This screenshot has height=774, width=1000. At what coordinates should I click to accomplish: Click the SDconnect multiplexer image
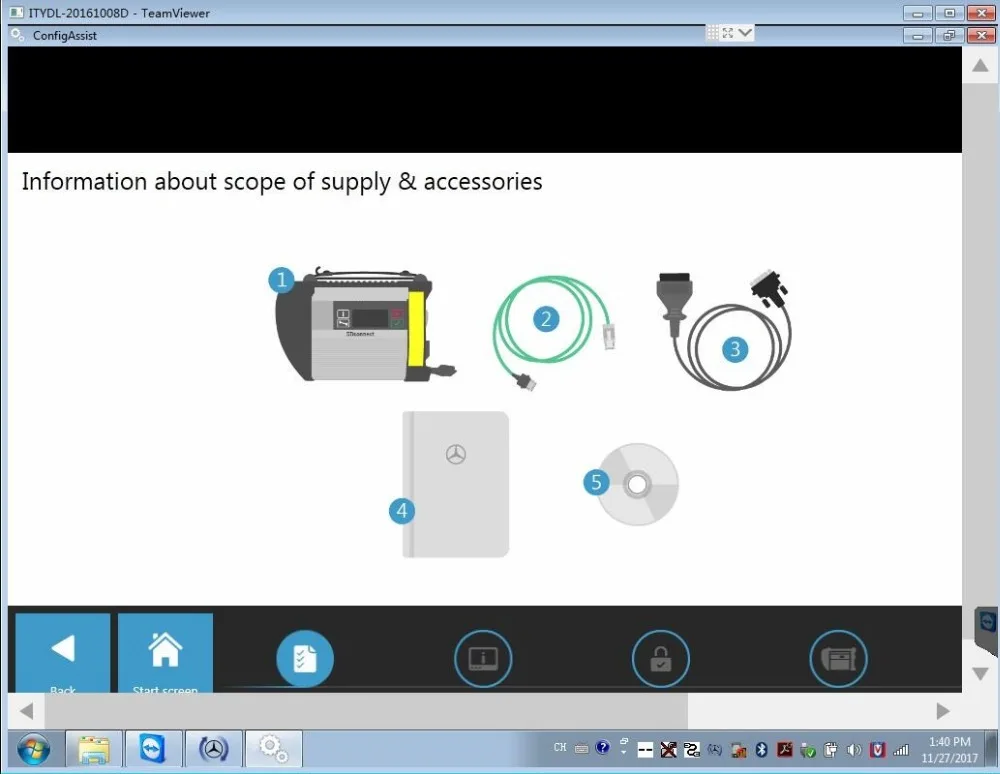point(365,325)
